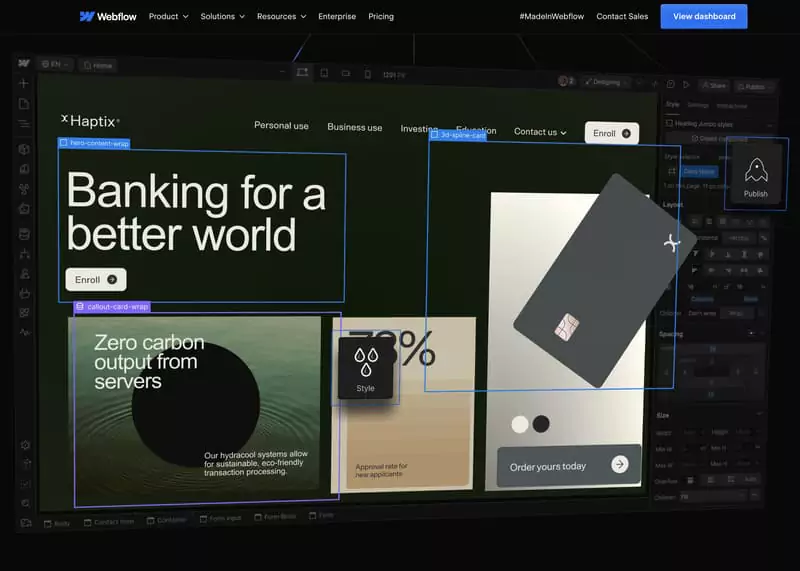The image size is (800, 571).
Task: Select the tablet breakpoint icon
Action: (x=324, y=73)
